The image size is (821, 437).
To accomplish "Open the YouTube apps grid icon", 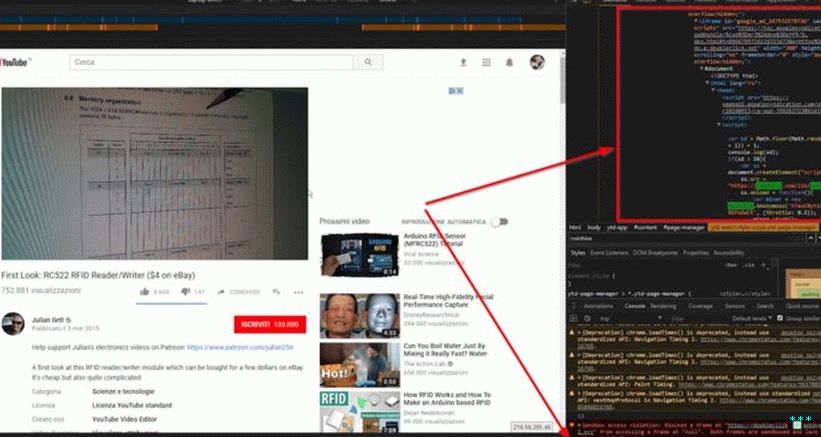I will click(x=486, y=62).
